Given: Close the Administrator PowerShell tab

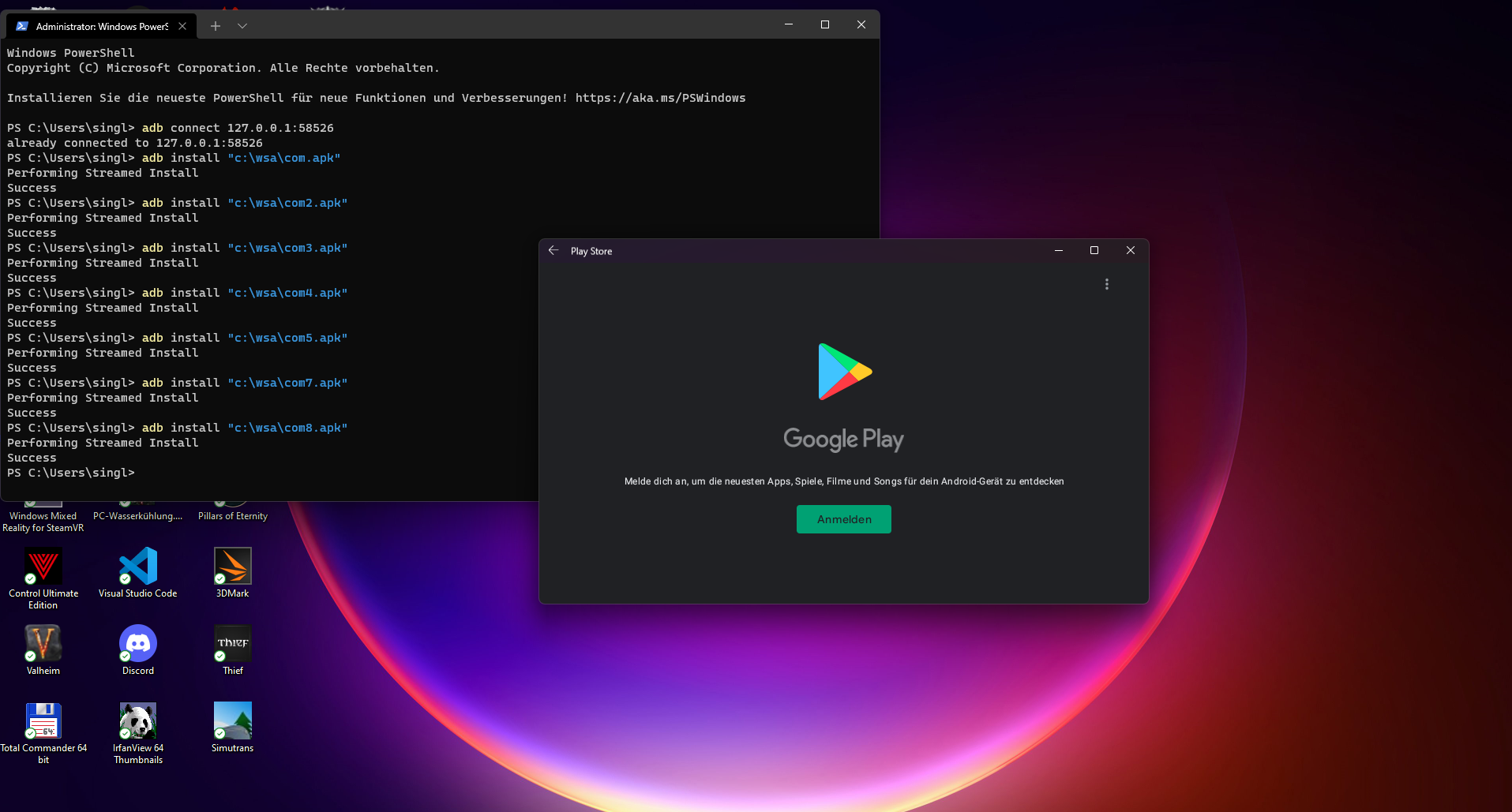Looking at the screenshot, I should pos(182,26).
